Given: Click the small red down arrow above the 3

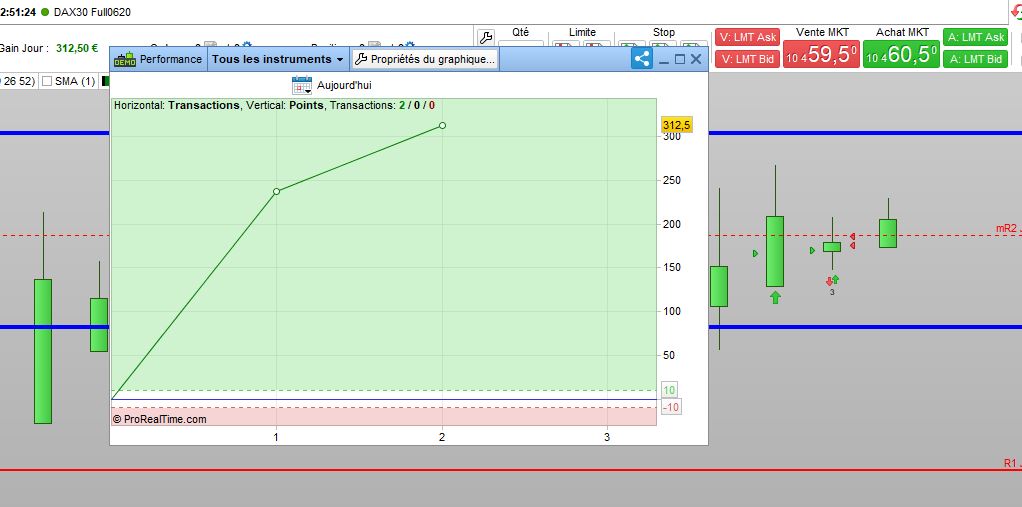Looking at the screenshot, I should tap(829, 282).
